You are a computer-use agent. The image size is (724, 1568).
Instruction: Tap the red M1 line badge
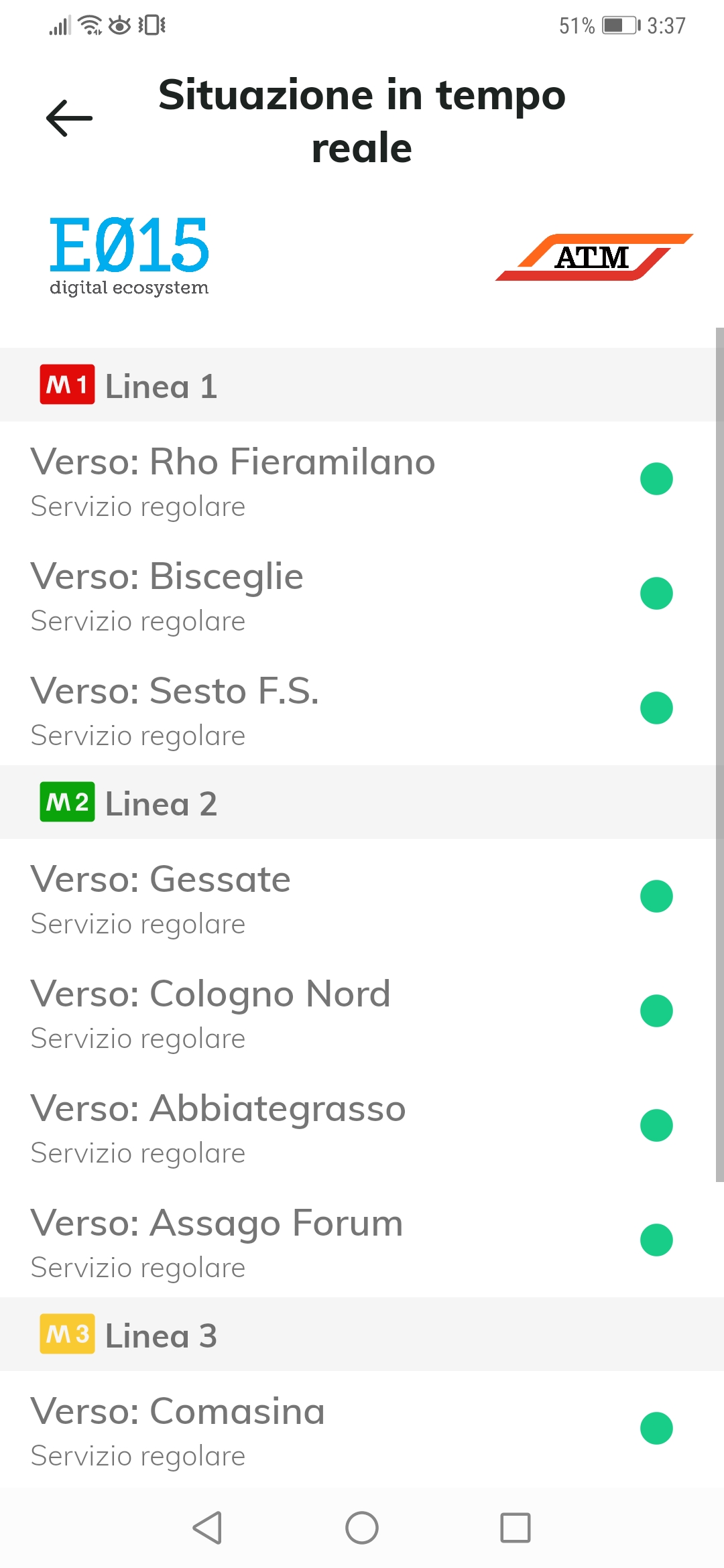[67, 385]
